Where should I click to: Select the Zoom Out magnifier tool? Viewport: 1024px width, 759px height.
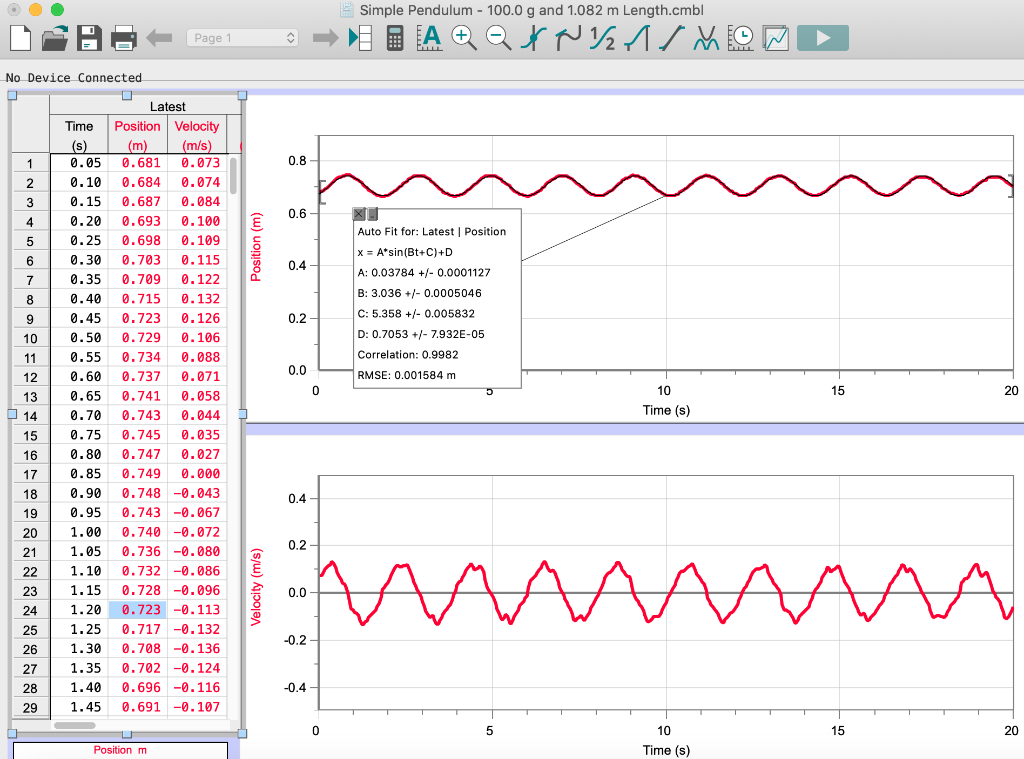(498, 38)
